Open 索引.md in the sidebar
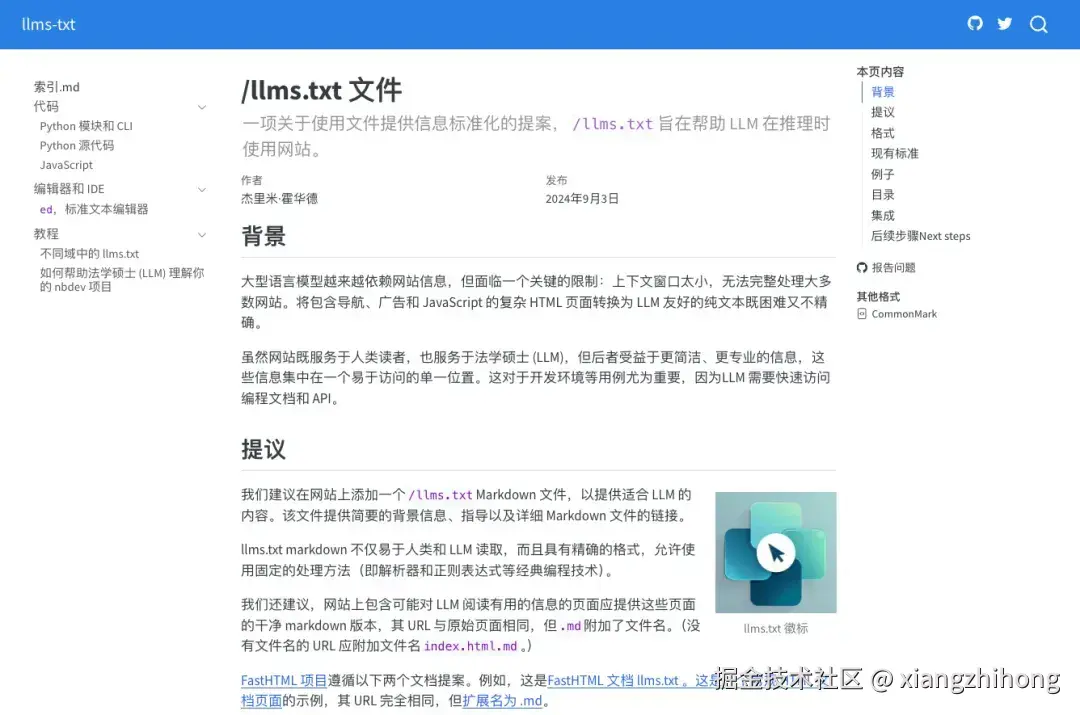Image resolution: width=1080 pixels, height=715 pixels. [x=56, y=87]
